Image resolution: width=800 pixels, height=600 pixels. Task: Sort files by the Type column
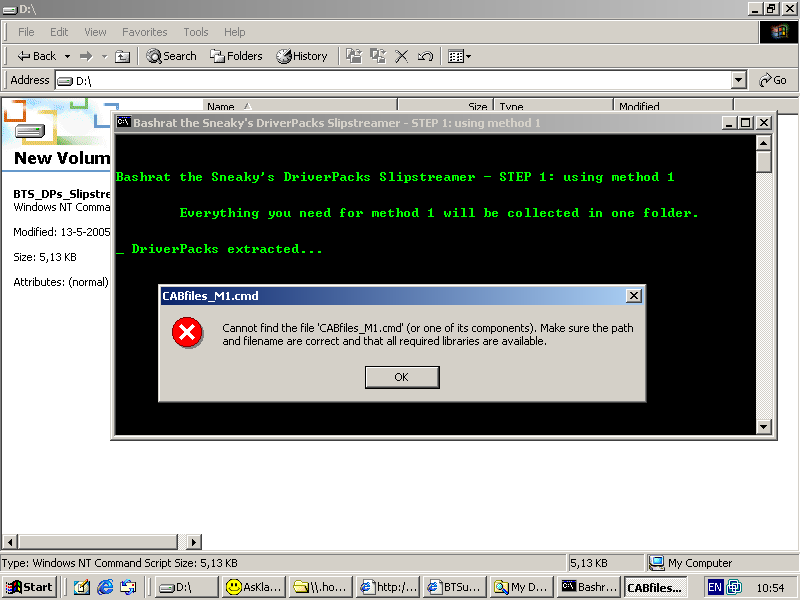tap(554, 106)
